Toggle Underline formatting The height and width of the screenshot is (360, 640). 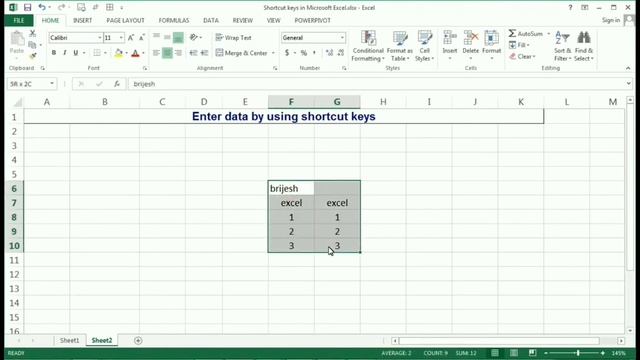click(x=76, y=53)
